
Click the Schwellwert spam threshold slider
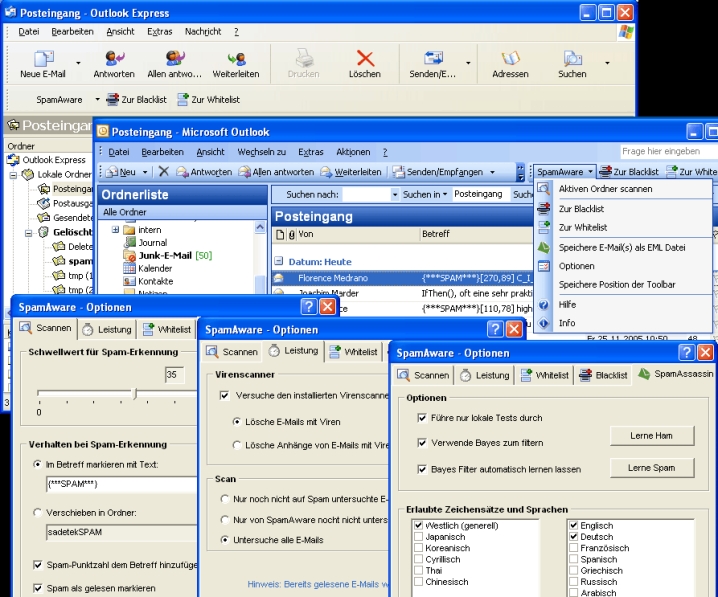[134, 394]
